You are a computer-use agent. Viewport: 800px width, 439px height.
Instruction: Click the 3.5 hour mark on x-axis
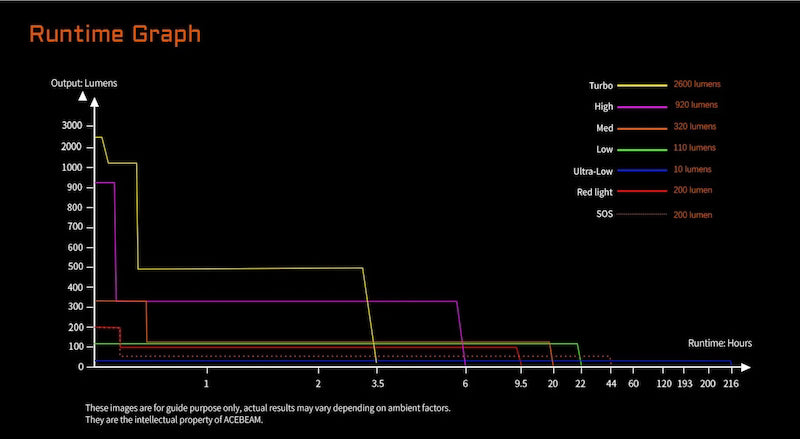pyautogui.click(x=377, y=384)
